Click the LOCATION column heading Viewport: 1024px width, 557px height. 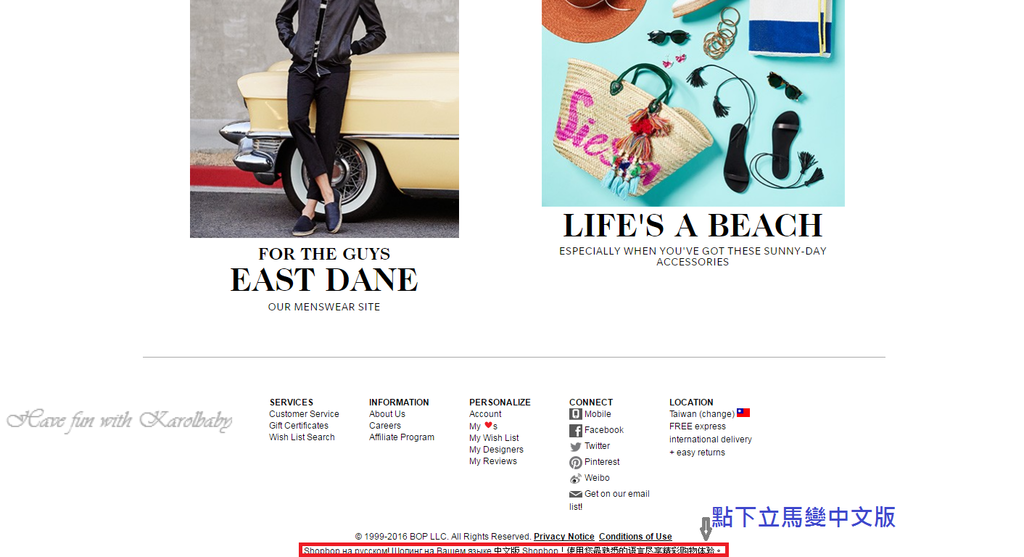click(691, 402)
